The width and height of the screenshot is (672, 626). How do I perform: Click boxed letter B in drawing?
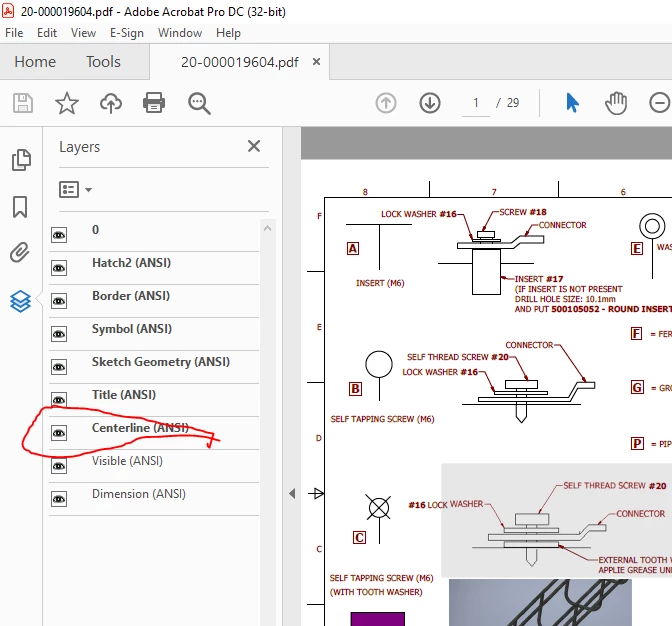point(355,389)
